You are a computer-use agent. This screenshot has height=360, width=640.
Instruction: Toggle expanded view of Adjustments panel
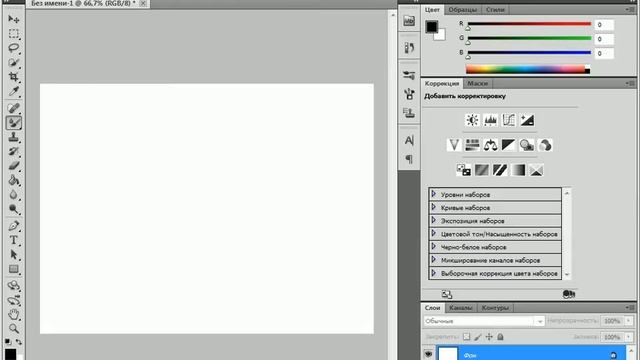[447, 294]
